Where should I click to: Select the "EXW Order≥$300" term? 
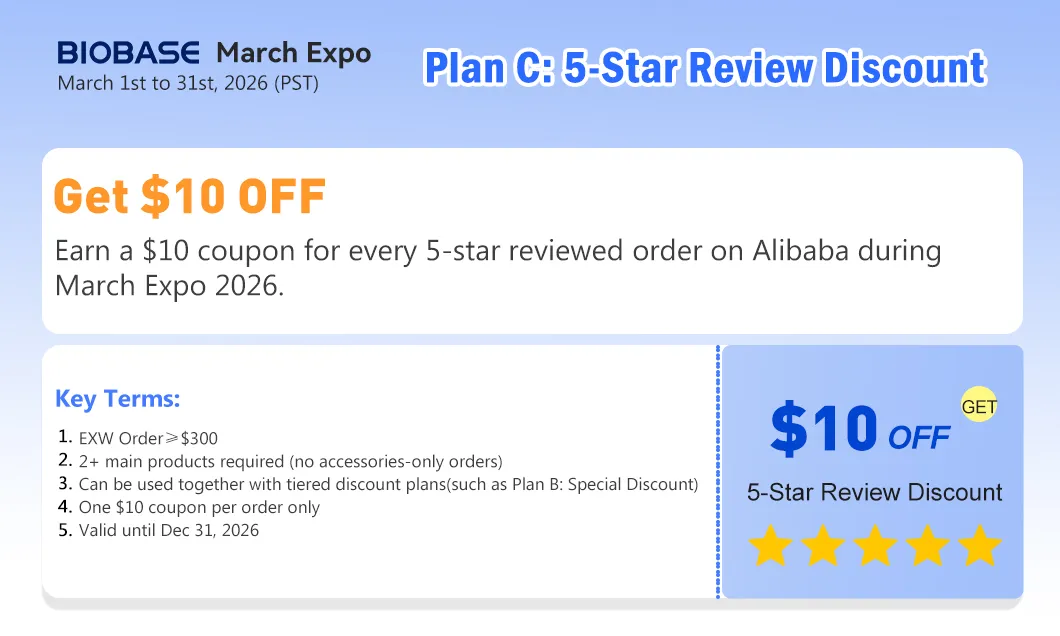coord(148,438)
